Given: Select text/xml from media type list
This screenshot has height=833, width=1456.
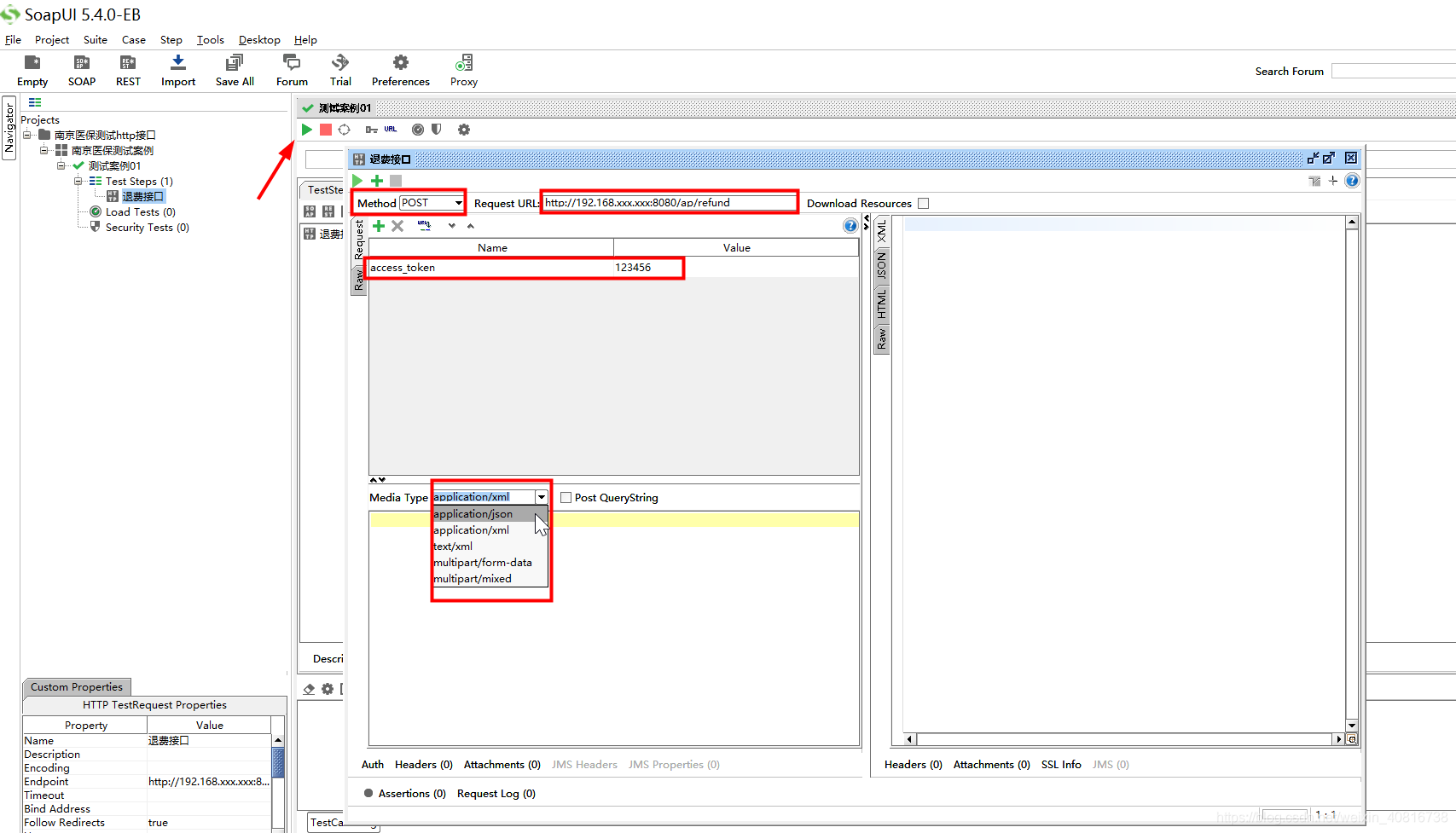Looking at the screenshot, I should [490, 547].
